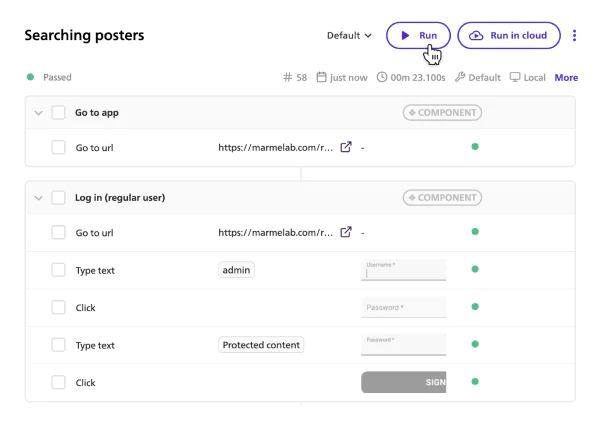600x432 pixels.
Task: Click the clock icon beside run duration
Action: 382,77
